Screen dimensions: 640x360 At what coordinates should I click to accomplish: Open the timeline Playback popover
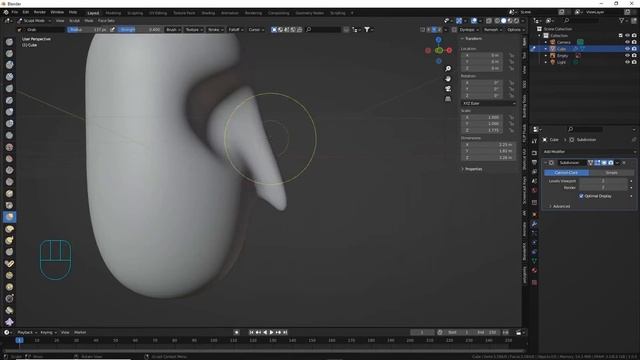[x=27, y=332]
